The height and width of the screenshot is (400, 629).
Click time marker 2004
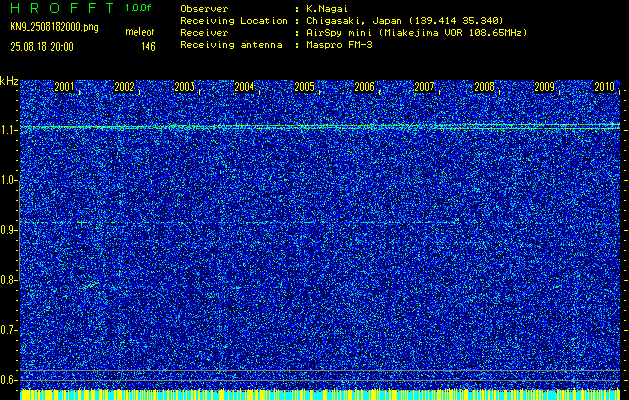pyautogui.click(x=244, y=87)
